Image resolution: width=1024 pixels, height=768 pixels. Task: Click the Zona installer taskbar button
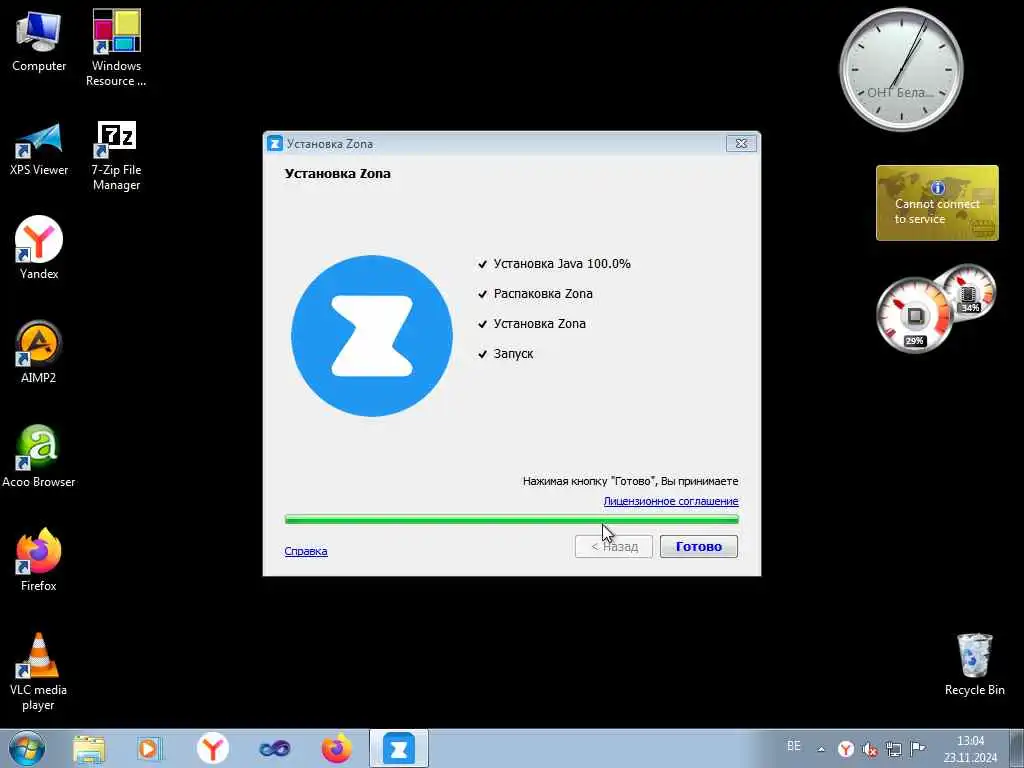[x=398, y=748]
